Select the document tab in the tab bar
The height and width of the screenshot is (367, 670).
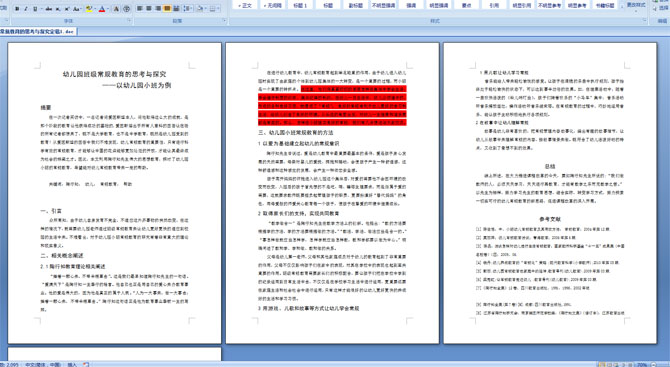click(x=38, y=32)
